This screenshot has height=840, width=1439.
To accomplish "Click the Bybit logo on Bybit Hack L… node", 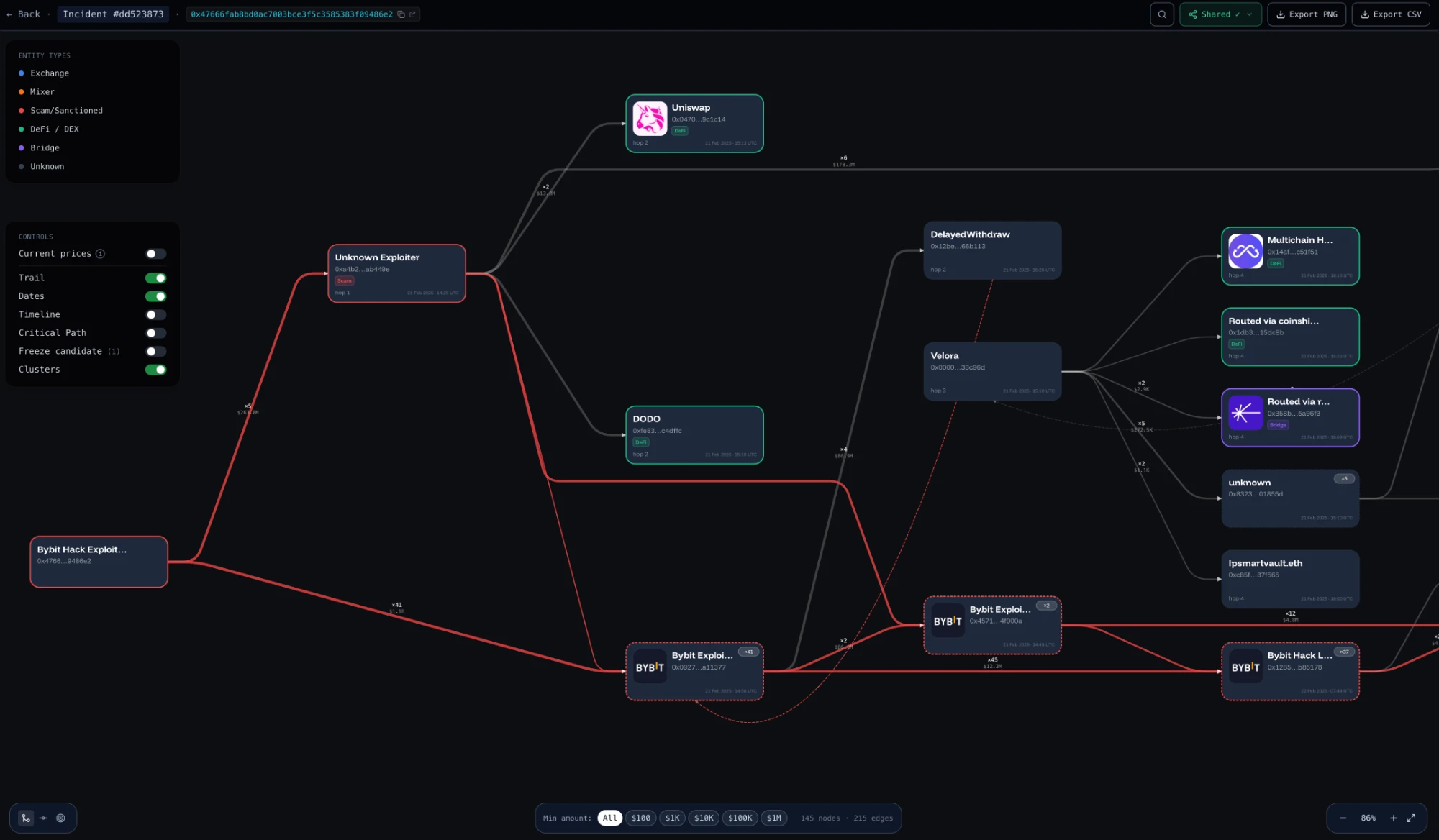I will 1245,667.
